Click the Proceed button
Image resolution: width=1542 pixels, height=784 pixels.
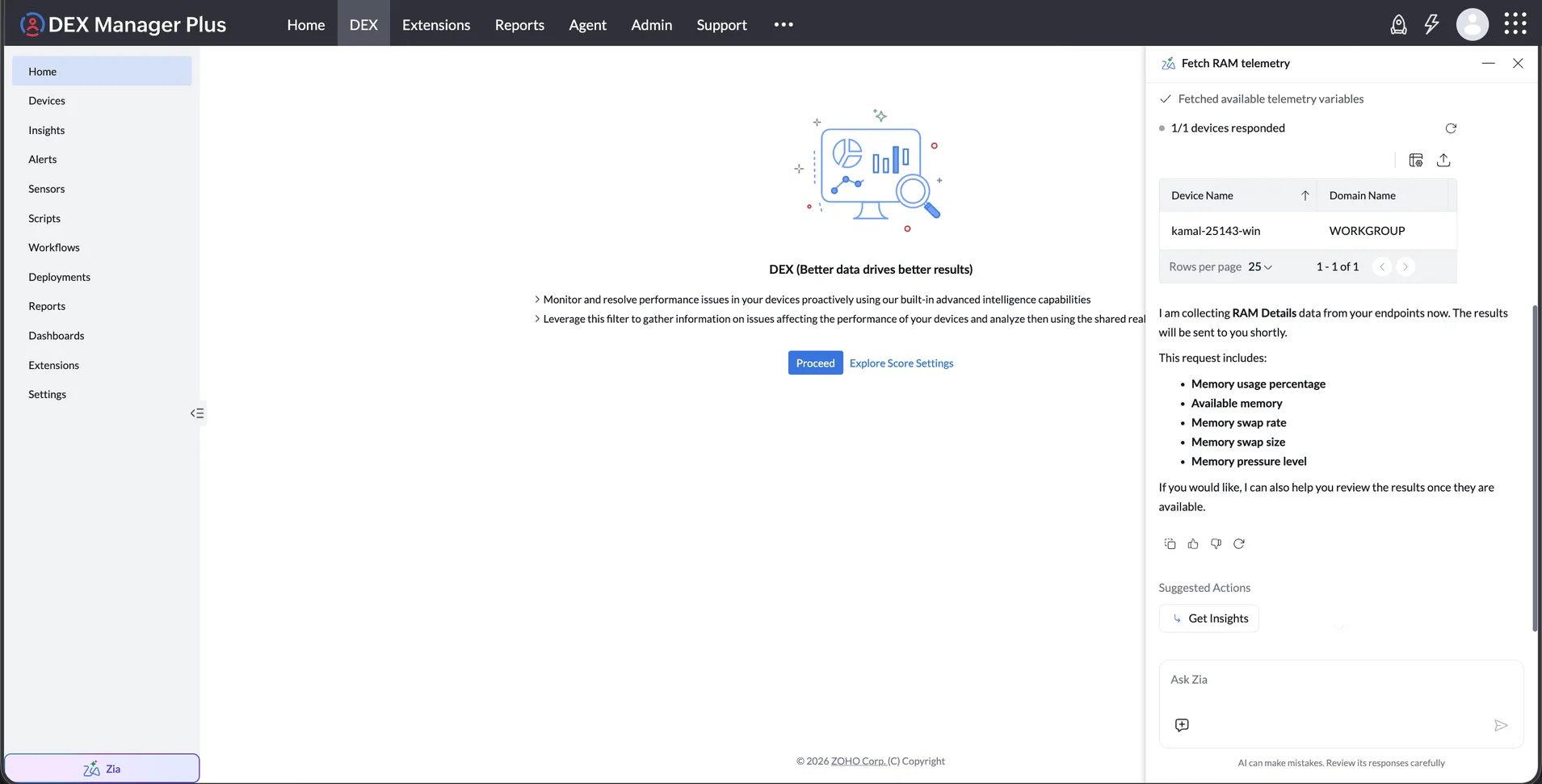coord(815,363)
